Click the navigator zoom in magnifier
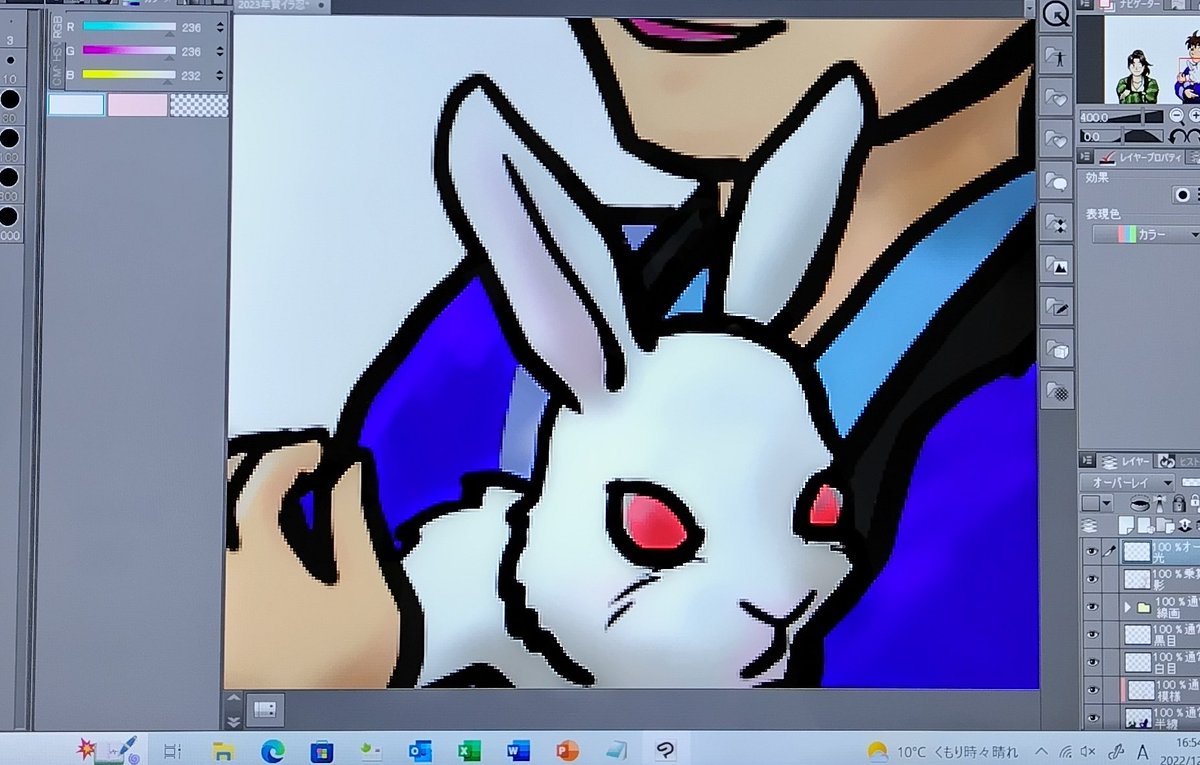 1194,116
